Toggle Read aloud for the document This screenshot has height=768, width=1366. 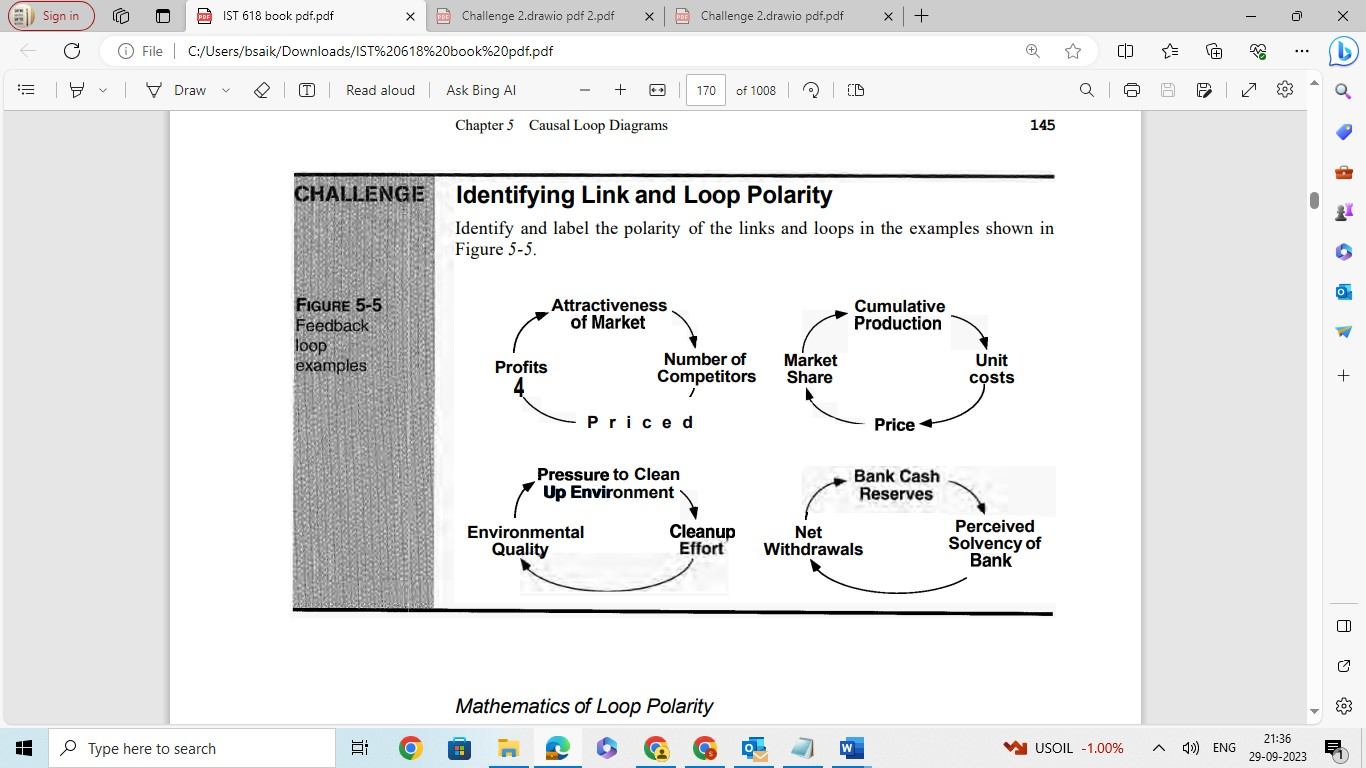pyautogui.click(x=380, y=90)
